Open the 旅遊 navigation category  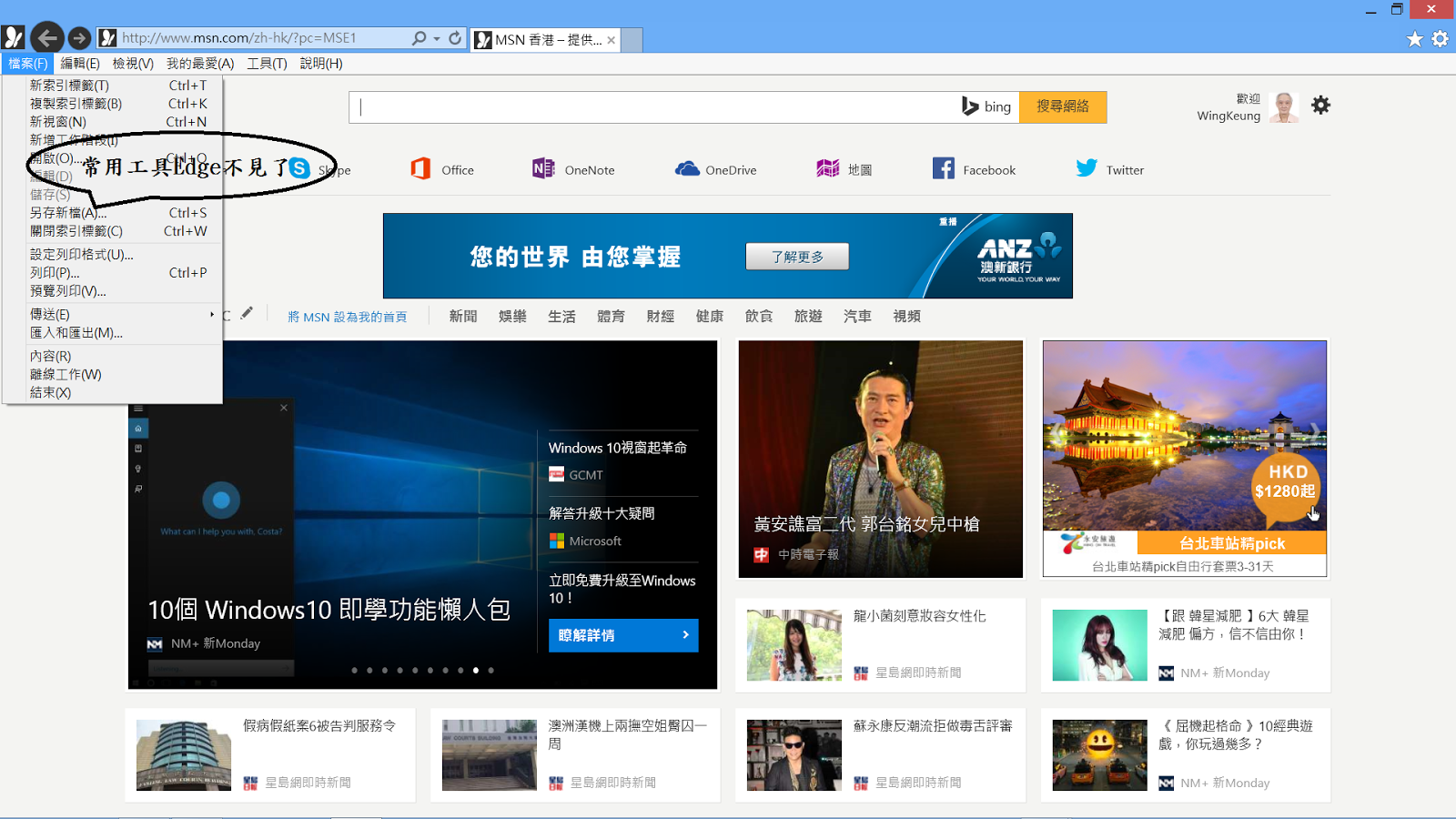[808, 316]
